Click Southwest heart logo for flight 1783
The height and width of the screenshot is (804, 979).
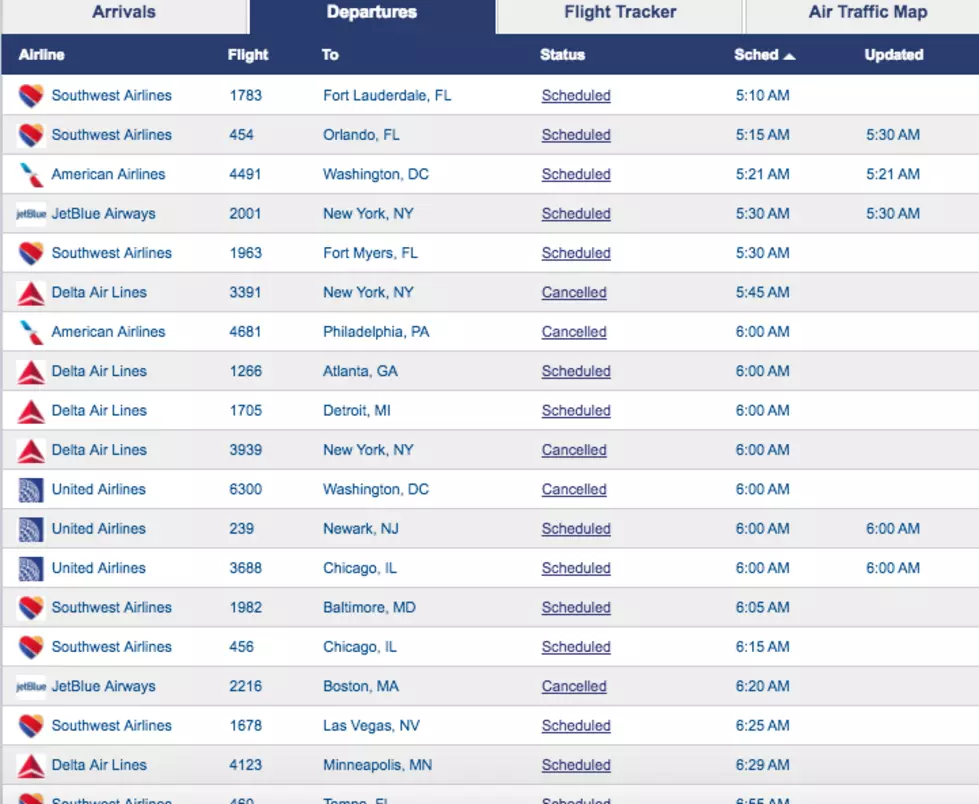click(x=31, y=96)
